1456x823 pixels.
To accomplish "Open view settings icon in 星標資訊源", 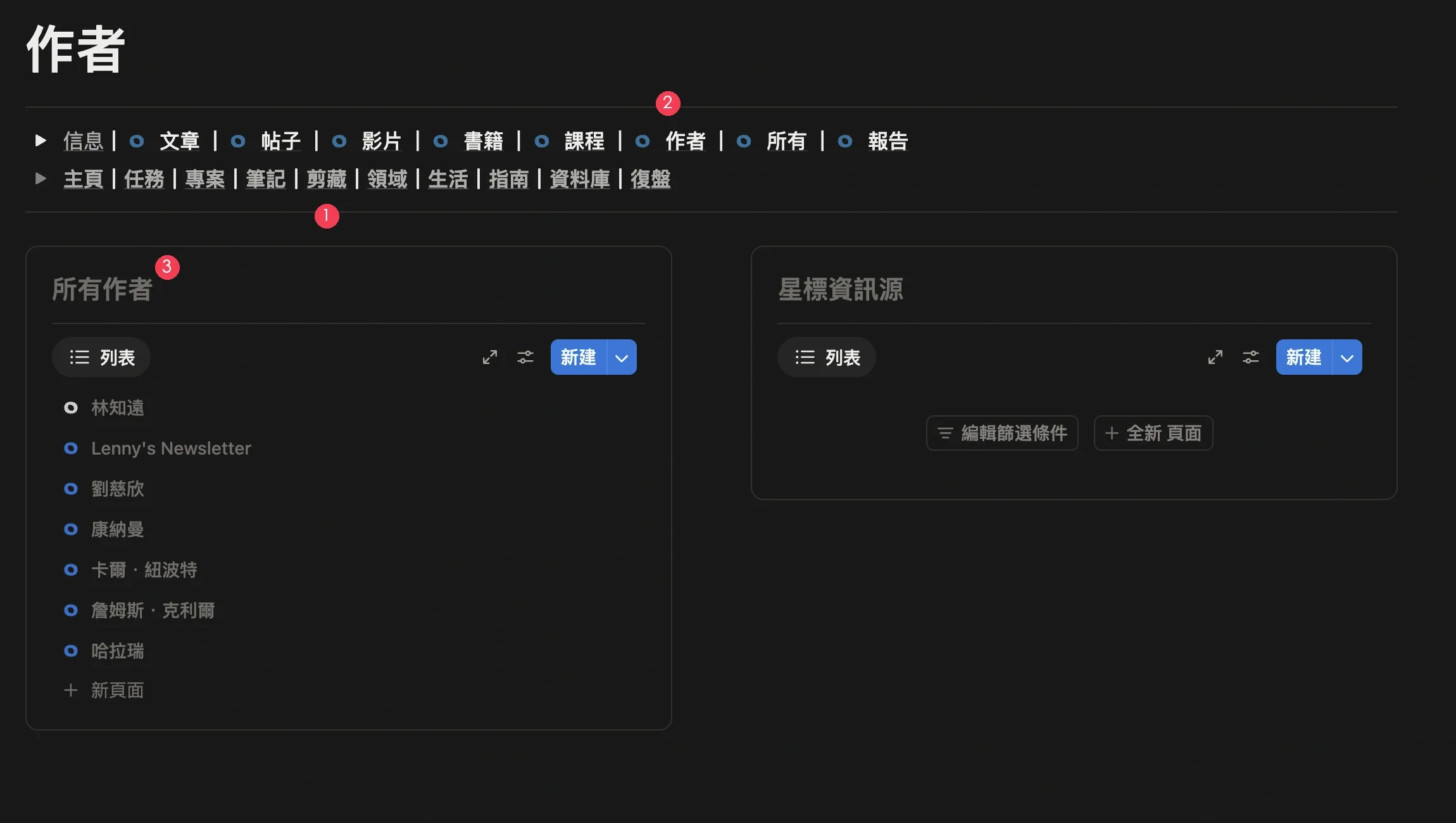I will [x=1251, y=358].
